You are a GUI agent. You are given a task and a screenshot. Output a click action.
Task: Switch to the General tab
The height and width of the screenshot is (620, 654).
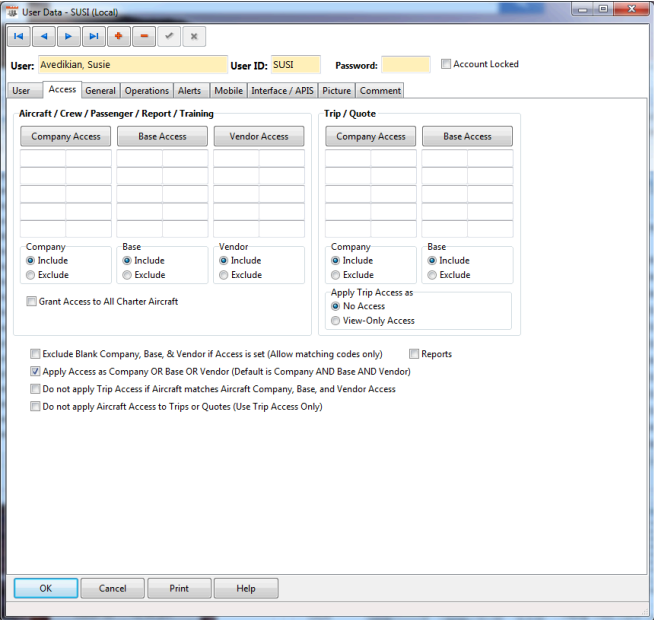[x=101, y=91]
